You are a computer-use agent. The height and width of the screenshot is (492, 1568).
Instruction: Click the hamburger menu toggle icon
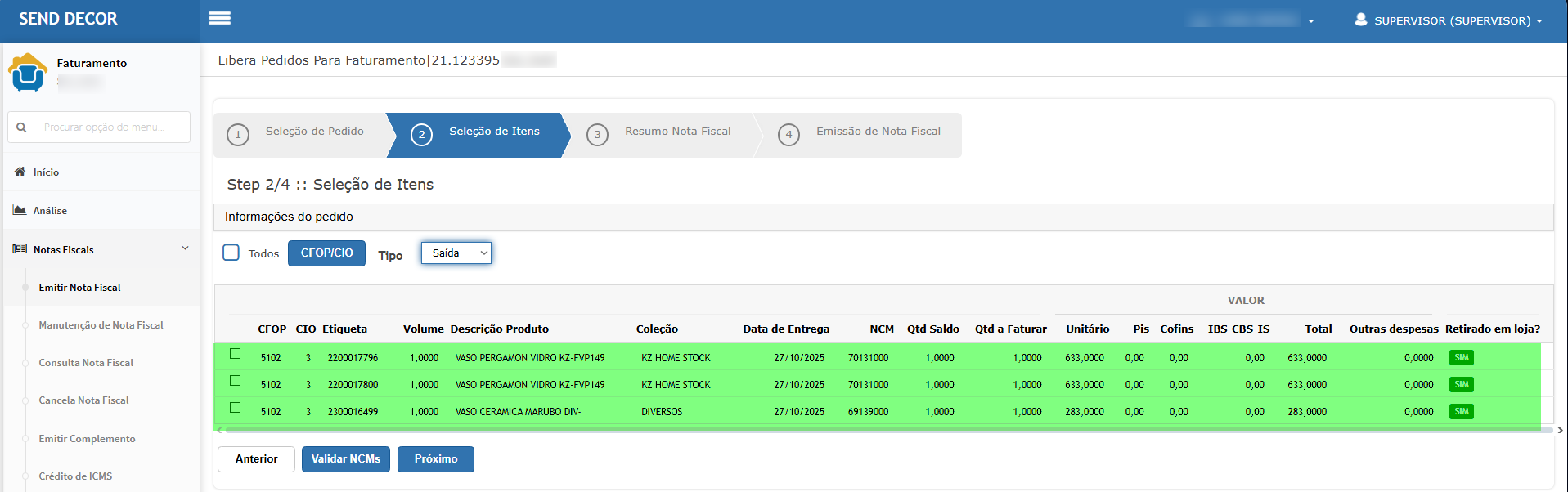(219, 19)
